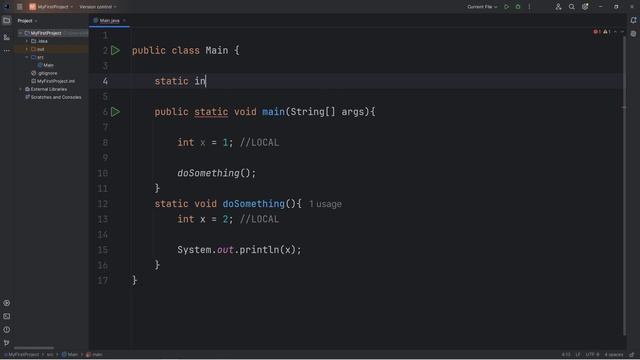Open More tool windows ellipsis
The image size is (640, 360).
[7, 51]
